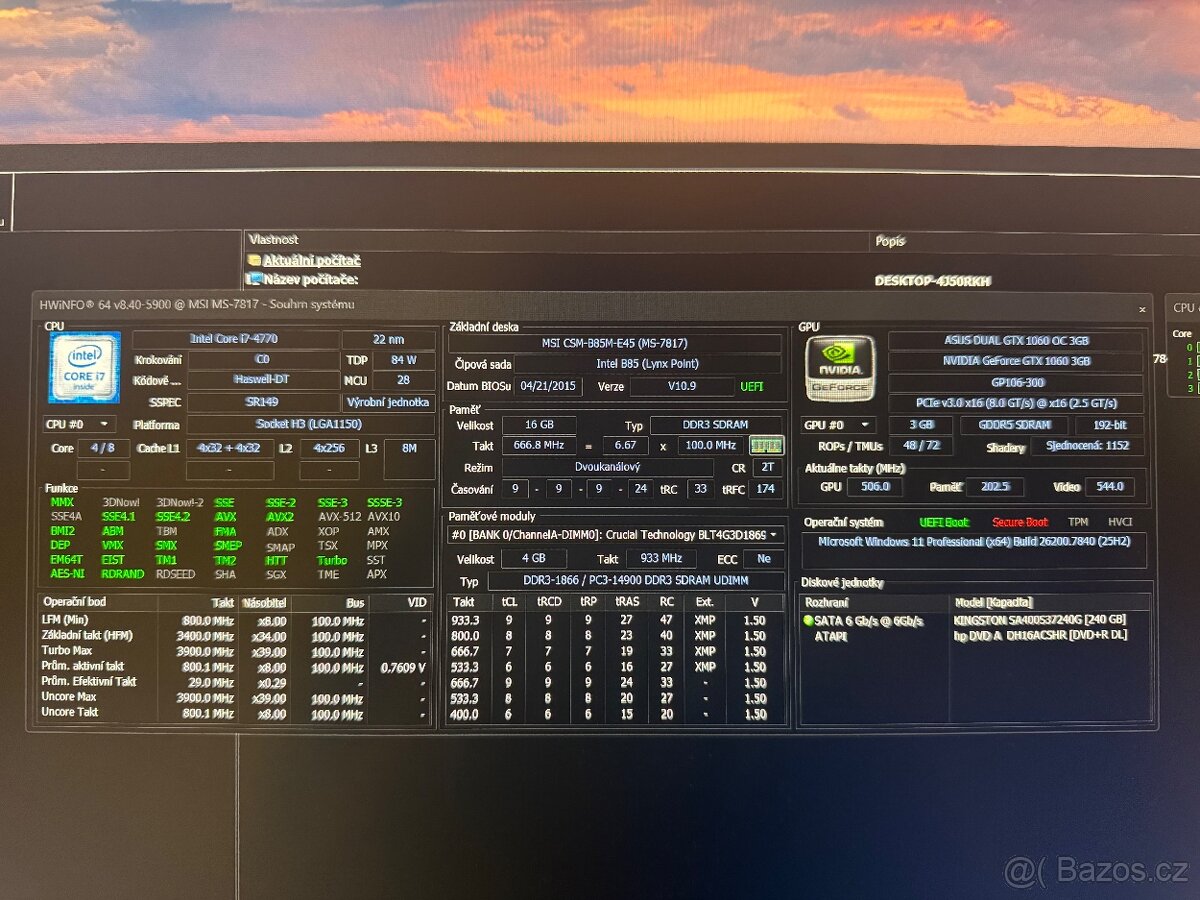Select the KINGSTON SA400S37240G drive entry

click(1039, 621)
